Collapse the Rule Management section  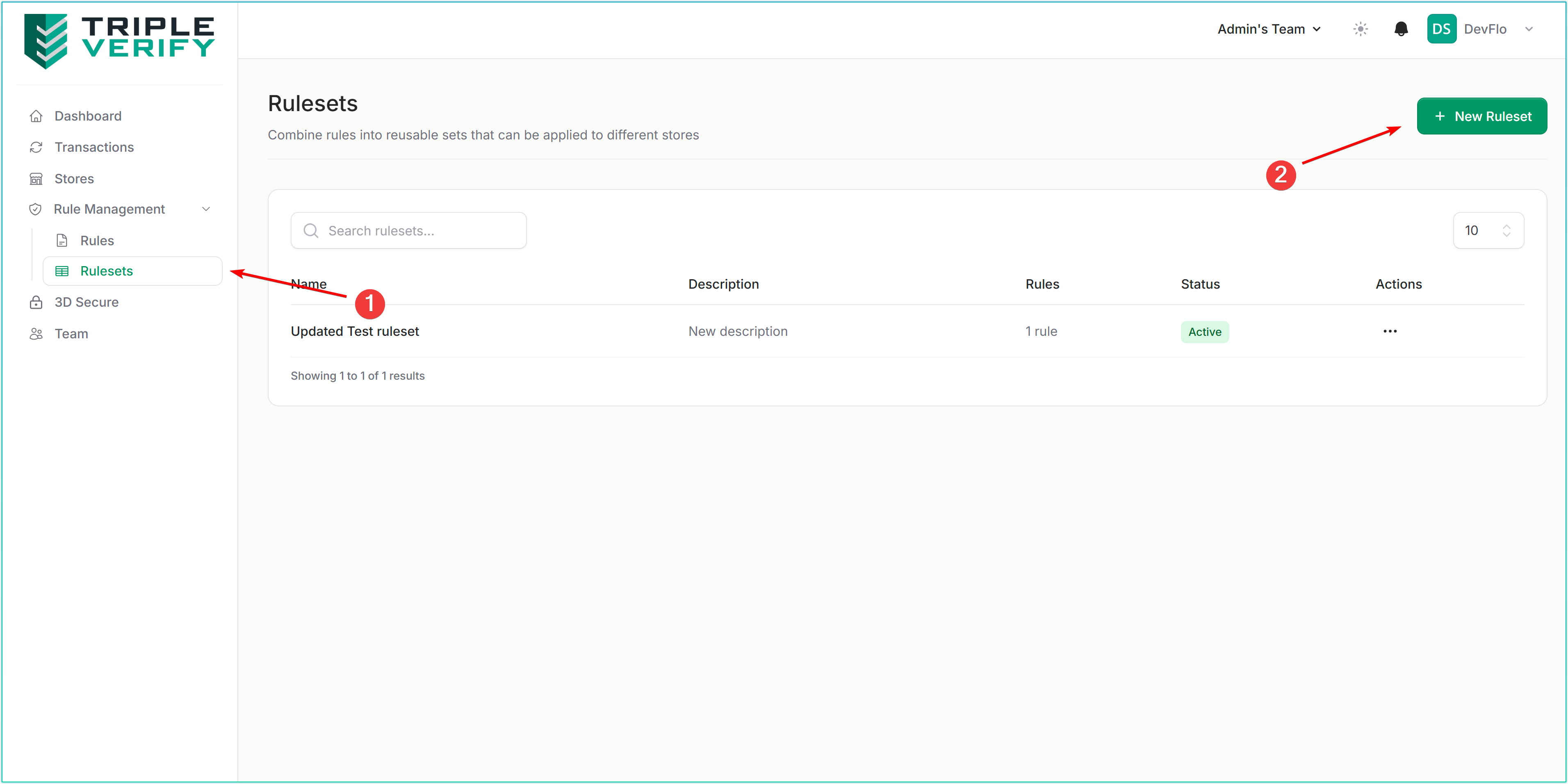[x=206, y=210]
